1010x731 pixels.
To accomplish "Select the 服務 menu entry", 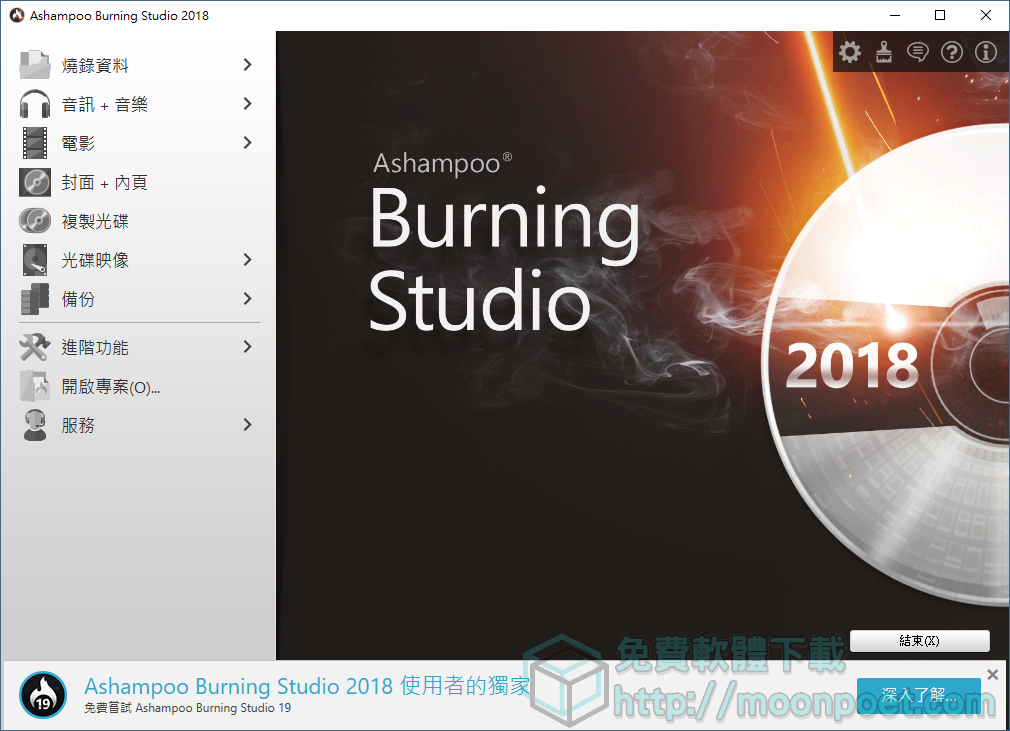I will click(88, 424).
